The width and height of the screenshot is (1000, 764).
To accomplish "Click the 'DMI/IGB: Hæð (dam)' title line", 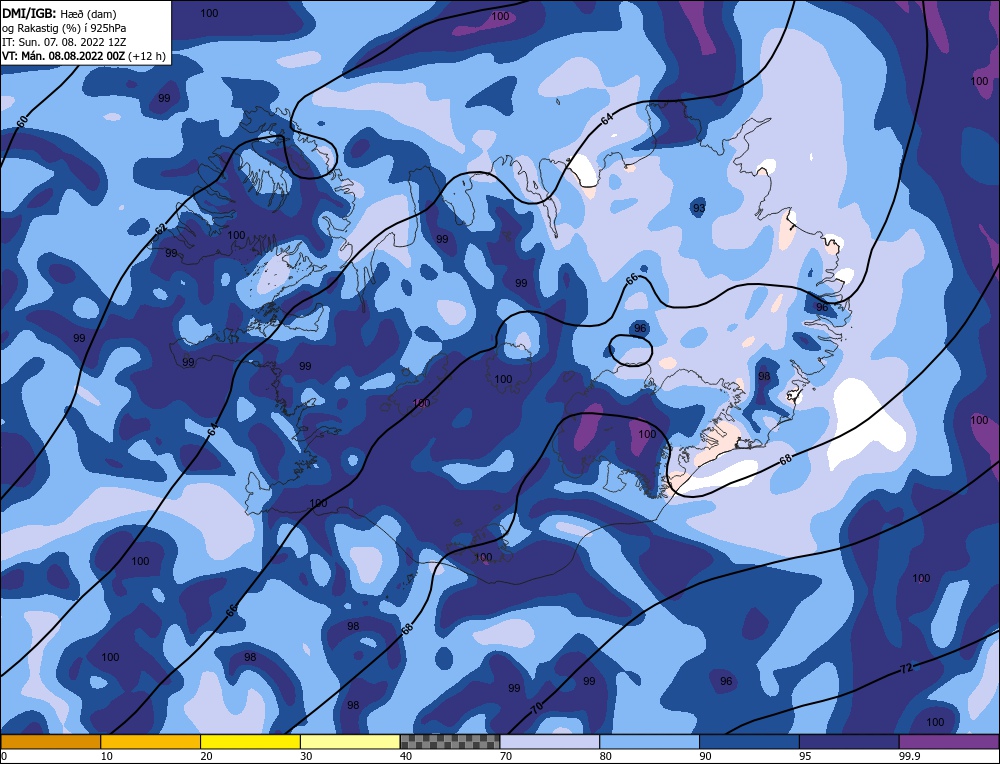I will (x=60, y=13).
